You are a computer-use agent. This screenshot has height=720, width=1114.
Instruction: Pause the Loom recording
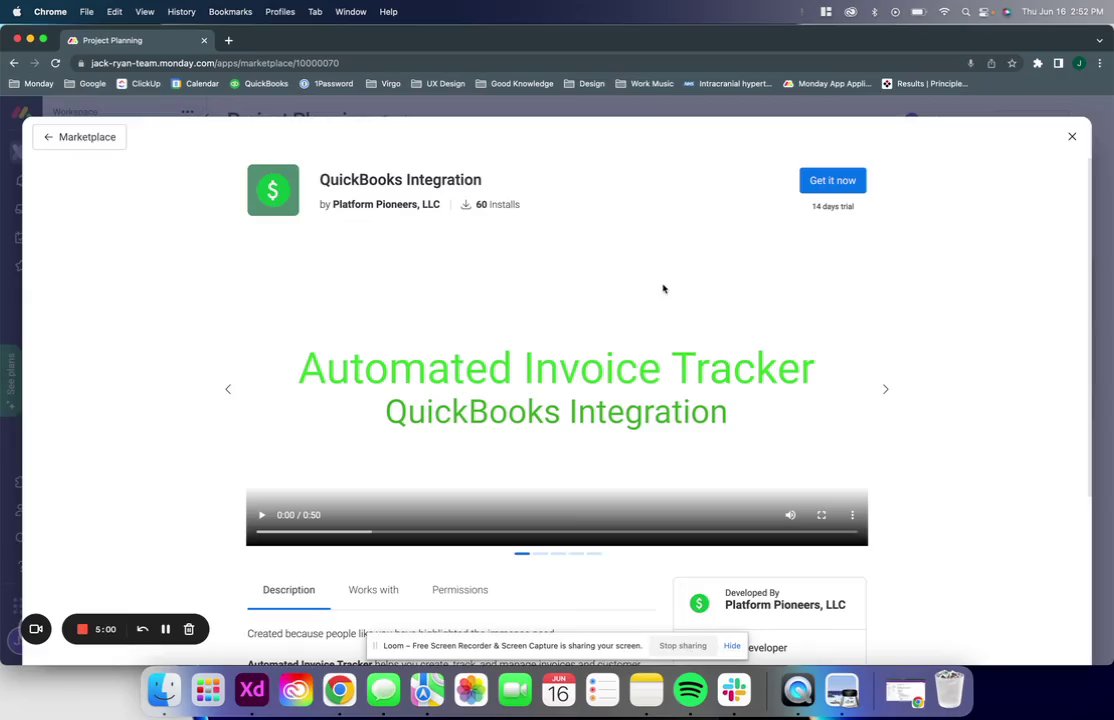point(166,629)
